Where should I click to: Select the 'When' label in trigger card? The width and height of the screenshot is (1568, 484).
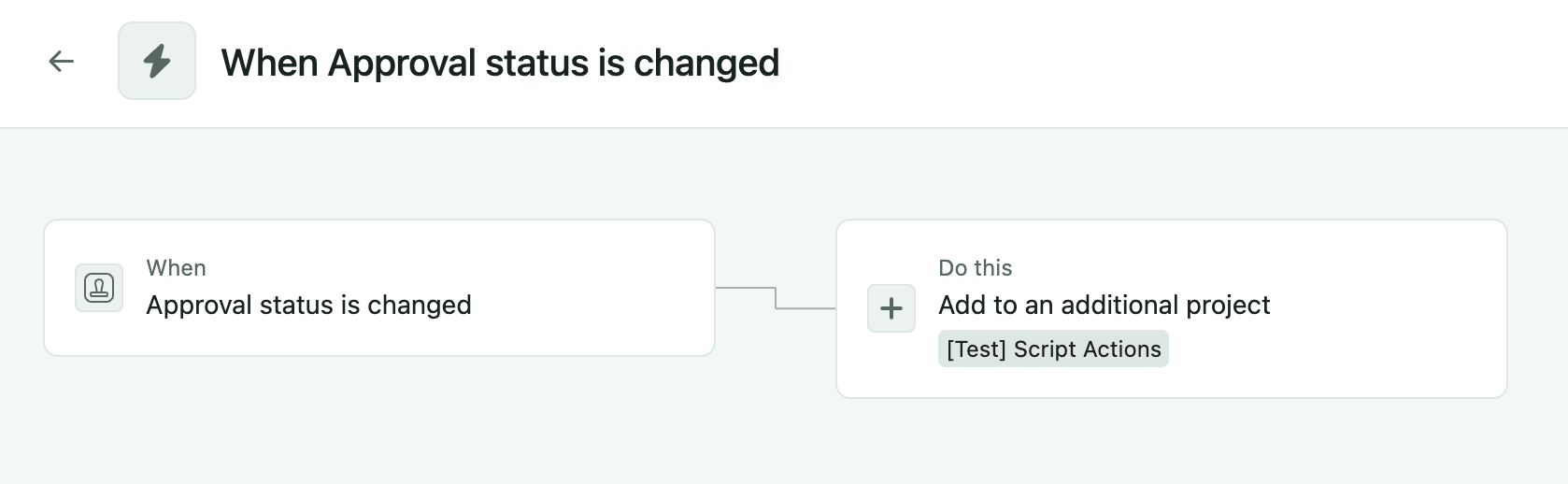(176, 268)
